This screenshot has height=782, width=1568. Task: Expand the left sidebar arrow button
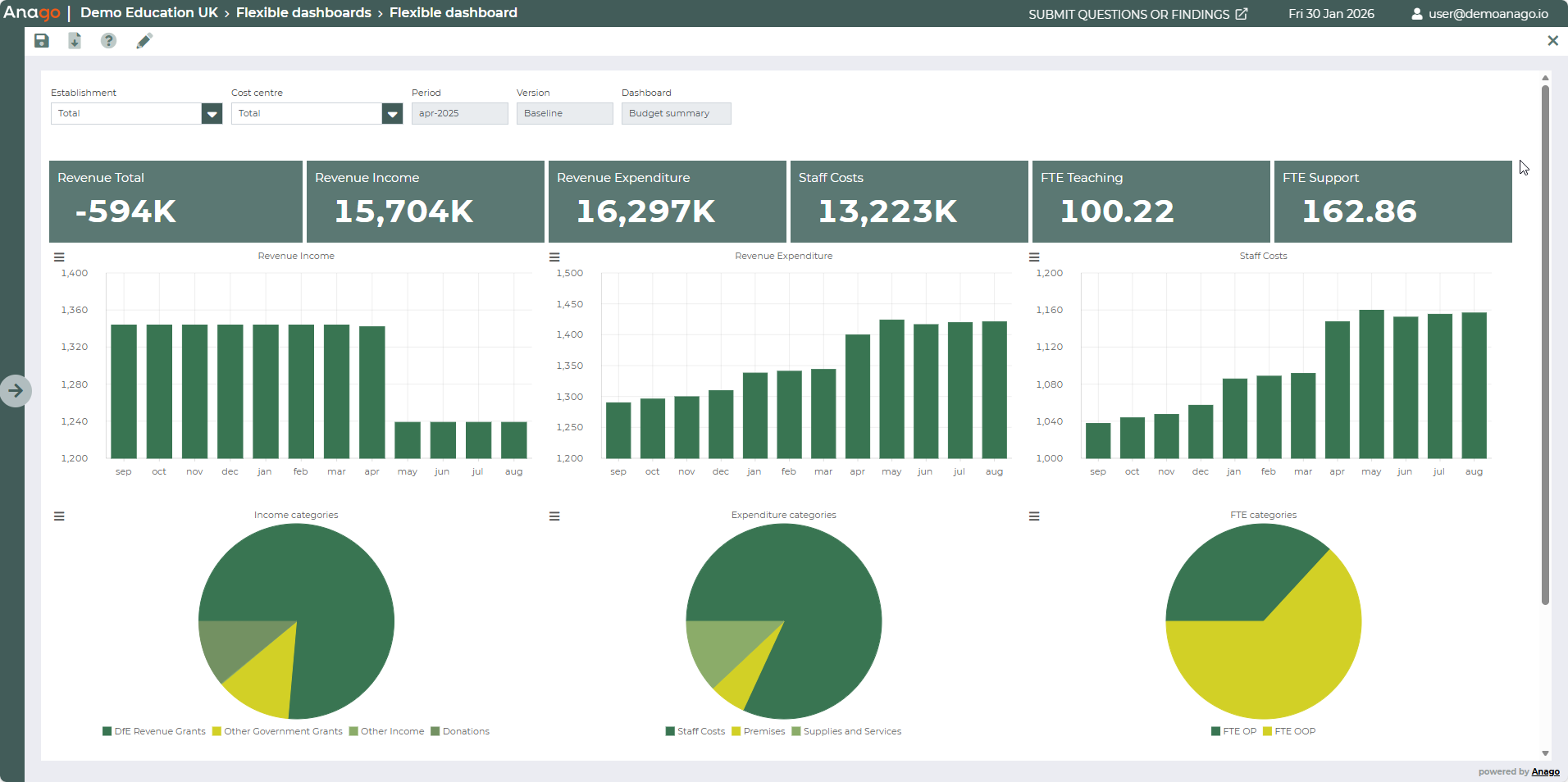click(x=16, y=391)
